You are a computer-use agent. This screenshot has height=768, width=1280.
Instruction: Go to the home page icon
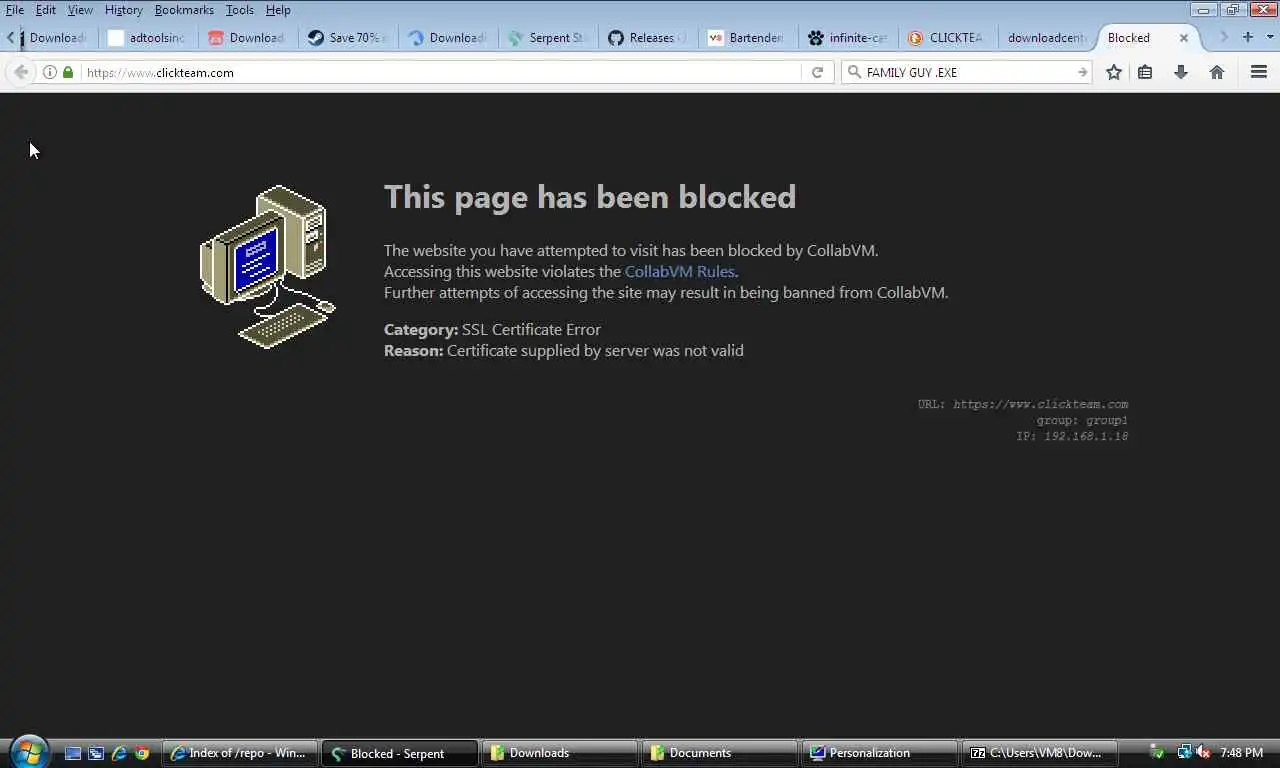pos(1217,72)
